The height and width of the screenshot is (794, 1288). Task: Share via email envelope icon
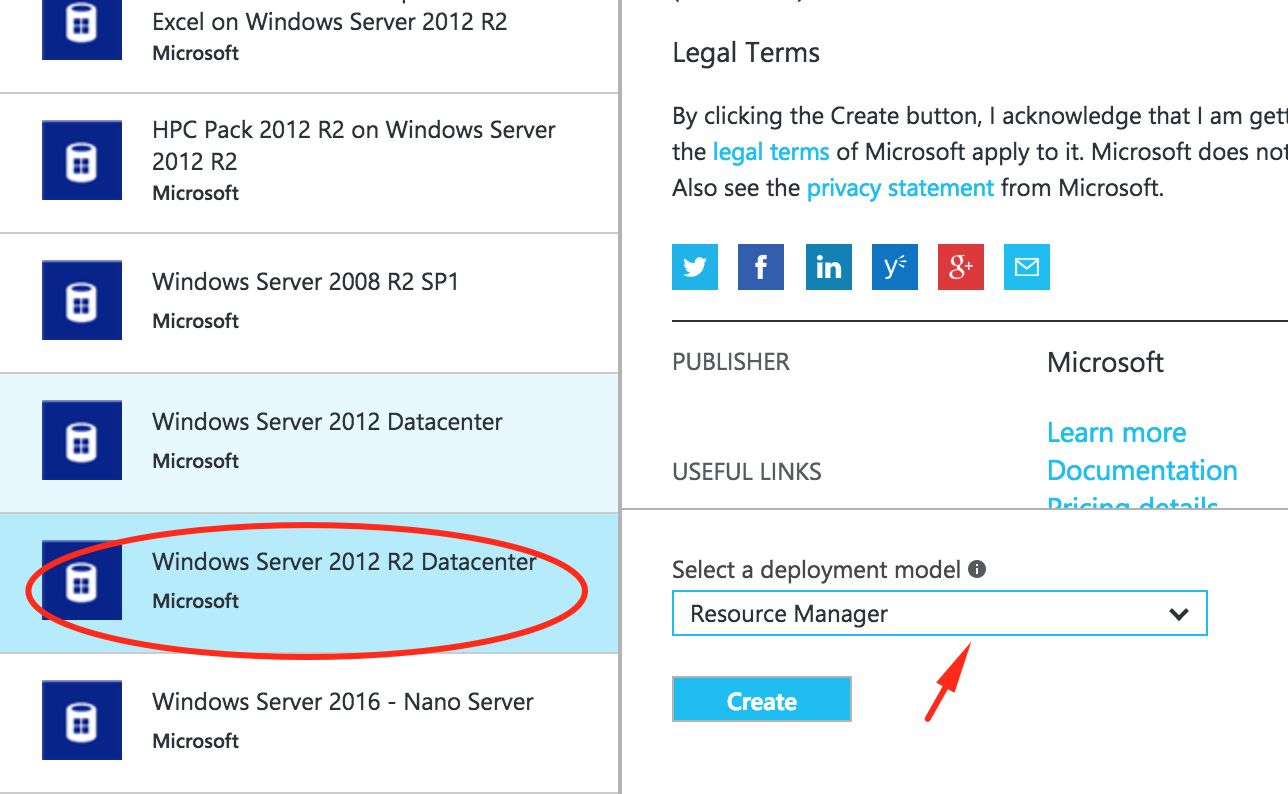coord(1027,267)
